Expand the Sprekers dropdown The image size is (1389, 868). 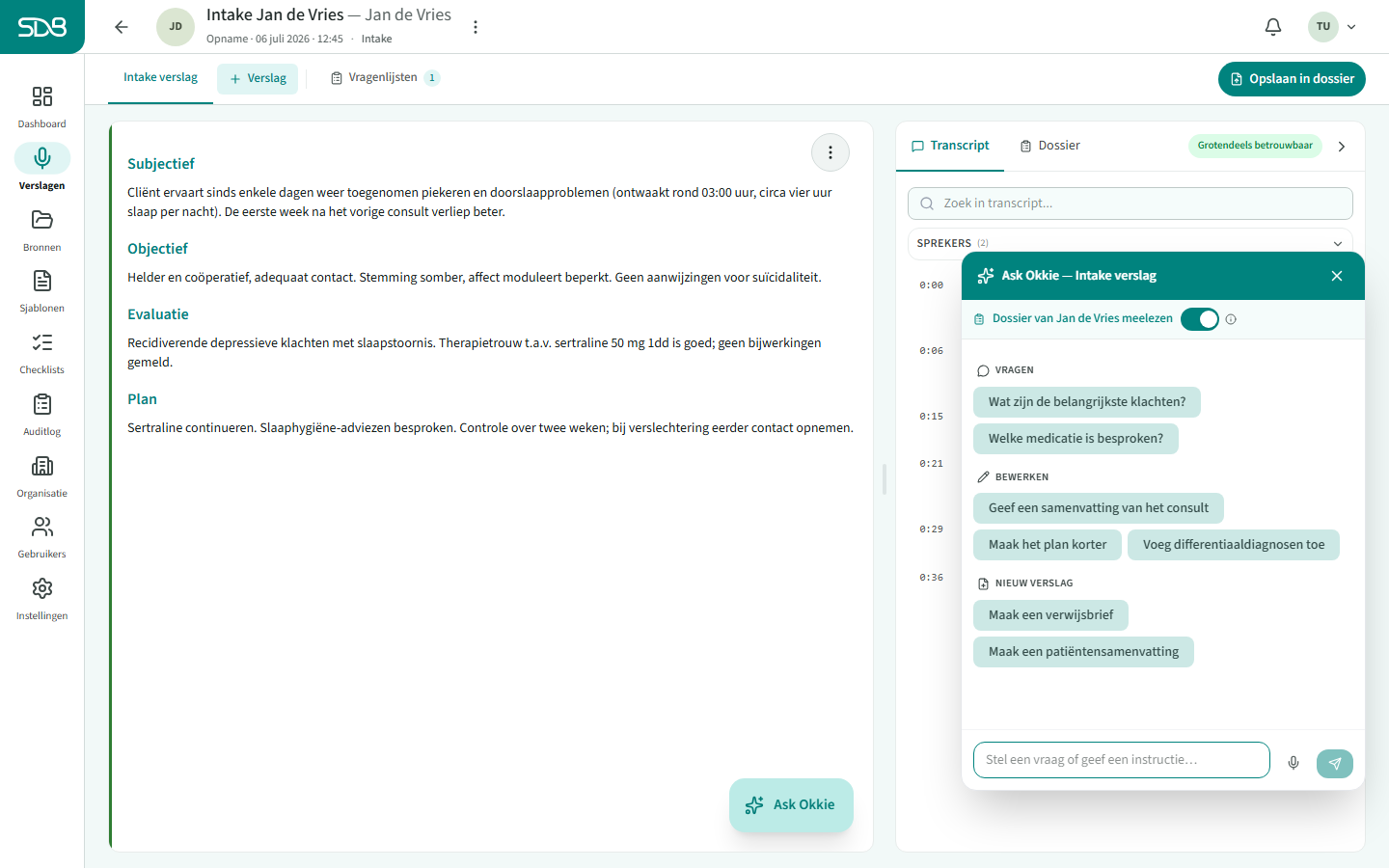coord(1337,243)
